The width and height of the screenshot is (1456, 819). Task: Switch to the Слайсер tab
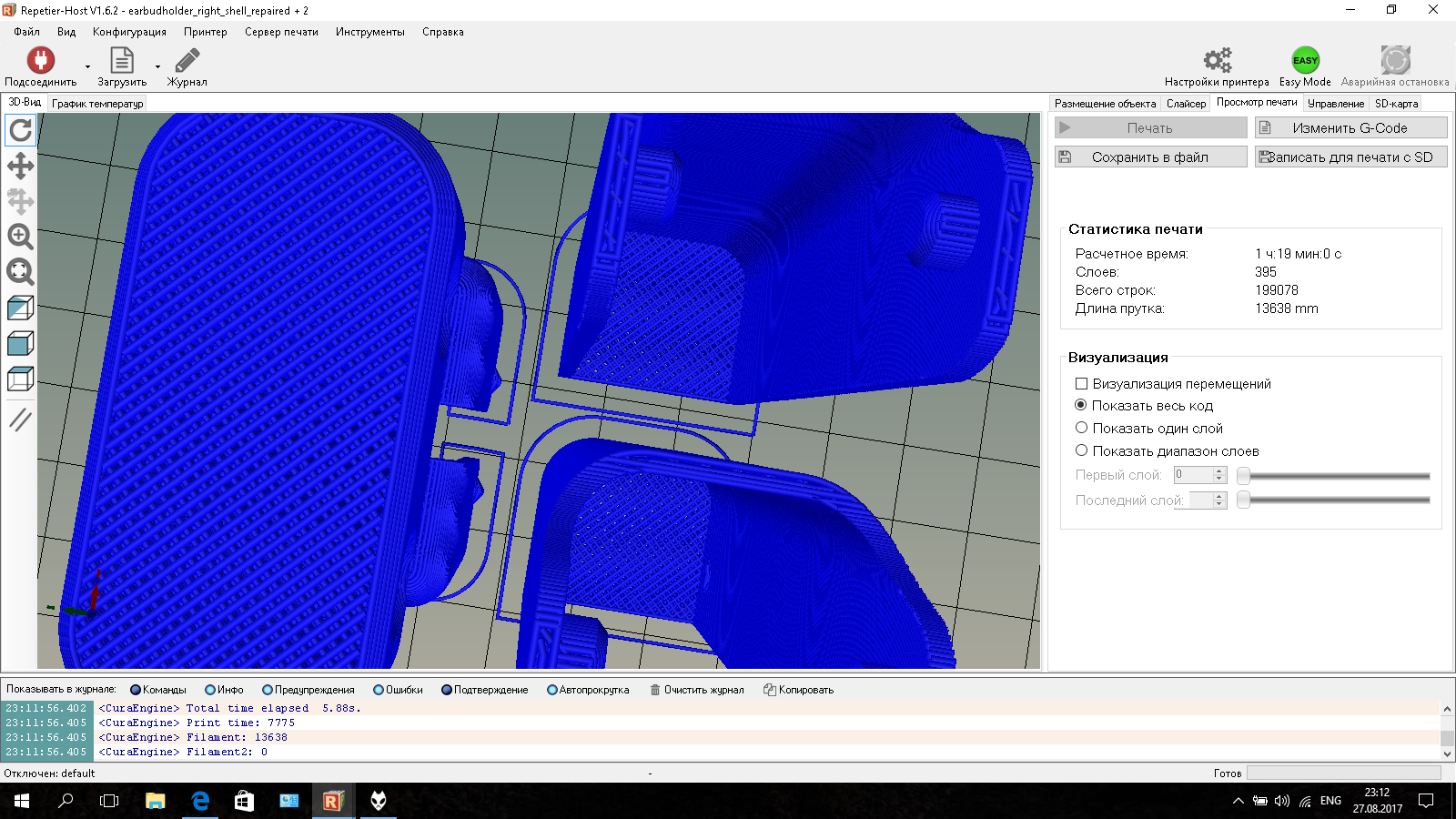(1186, 104)
